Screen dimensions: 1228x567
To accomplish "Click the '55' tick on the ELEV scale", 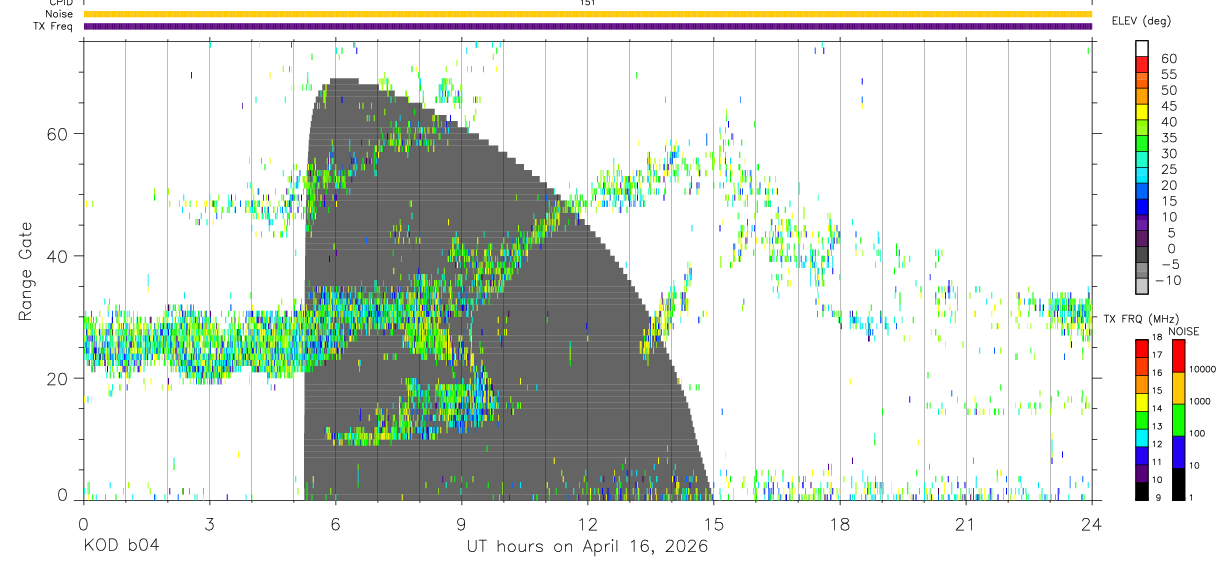I will pyautogui.click(x=1167, y=74).
